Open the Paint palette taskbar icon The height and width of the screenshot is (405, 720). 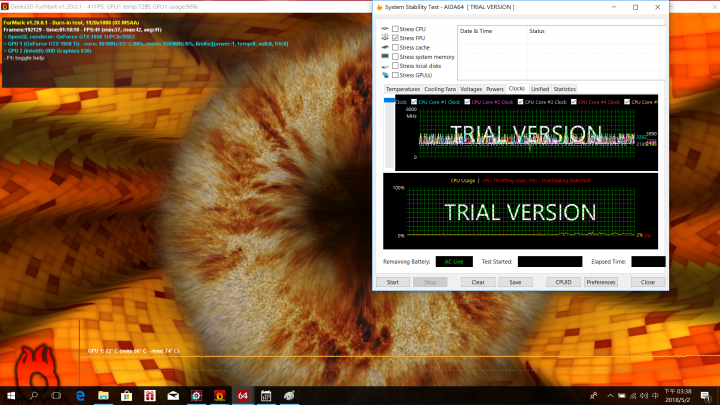289,395
